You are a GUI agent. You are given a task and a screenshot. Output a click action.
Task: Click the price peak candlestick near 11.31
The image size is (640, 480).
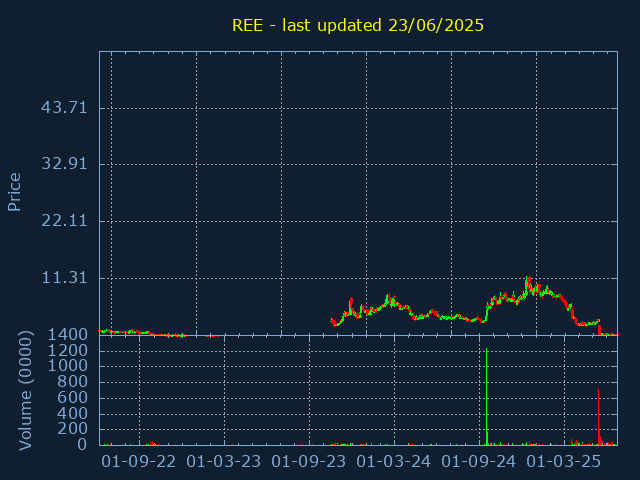(x=529, y=284)
